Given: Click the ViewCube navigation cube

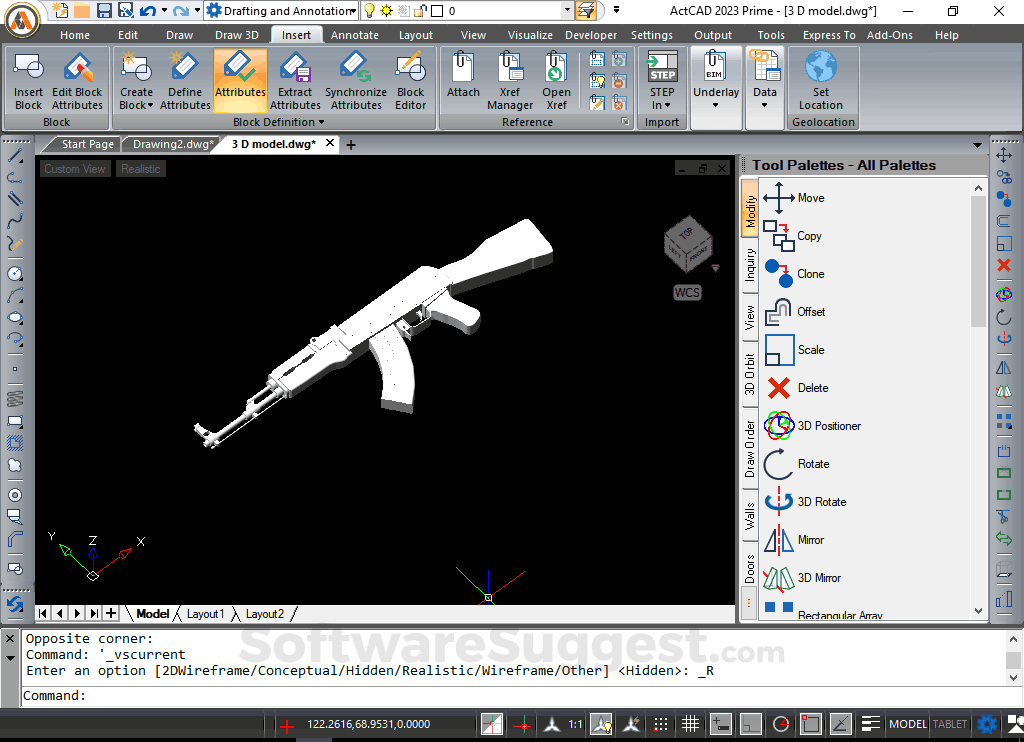Looking at the screenshot, I should [687, 244].
